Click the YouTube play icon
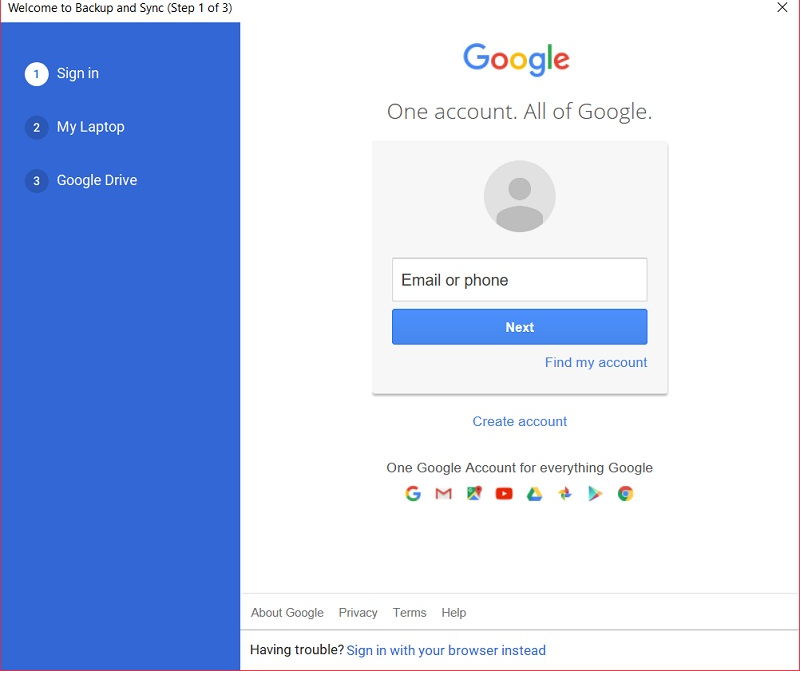Viewport: 801px width, 673px height. click(x=504, y=494)
